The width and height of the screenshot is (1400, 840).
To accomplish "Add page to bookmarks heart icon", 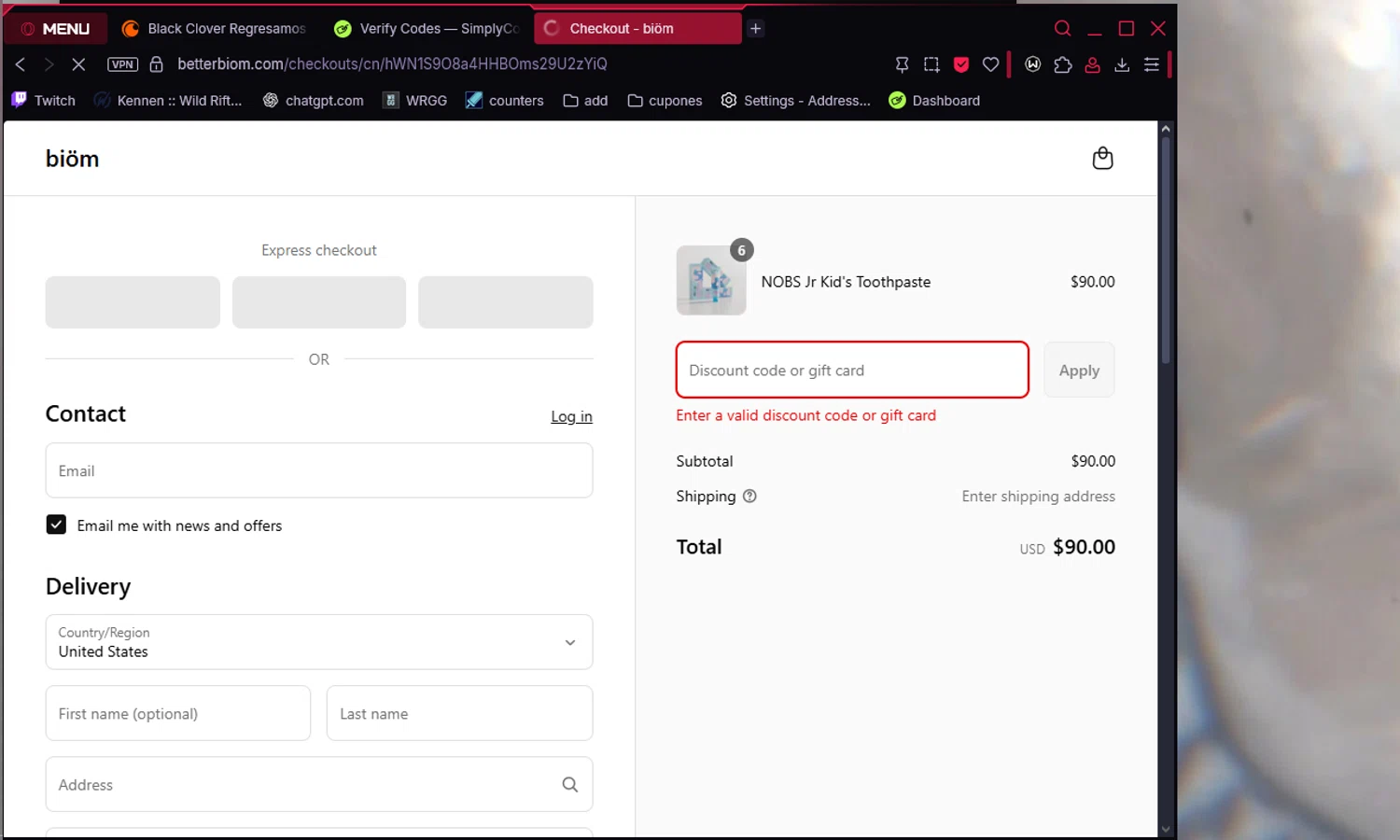I will click(x=991, y=64).
